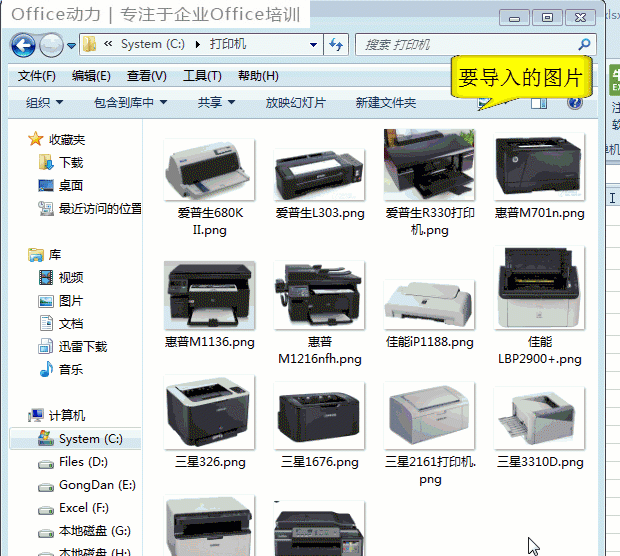Viewport: 620px width, 556px height.
Task: Expand the 共享 dropdown
Action: (x=216, y=103)
